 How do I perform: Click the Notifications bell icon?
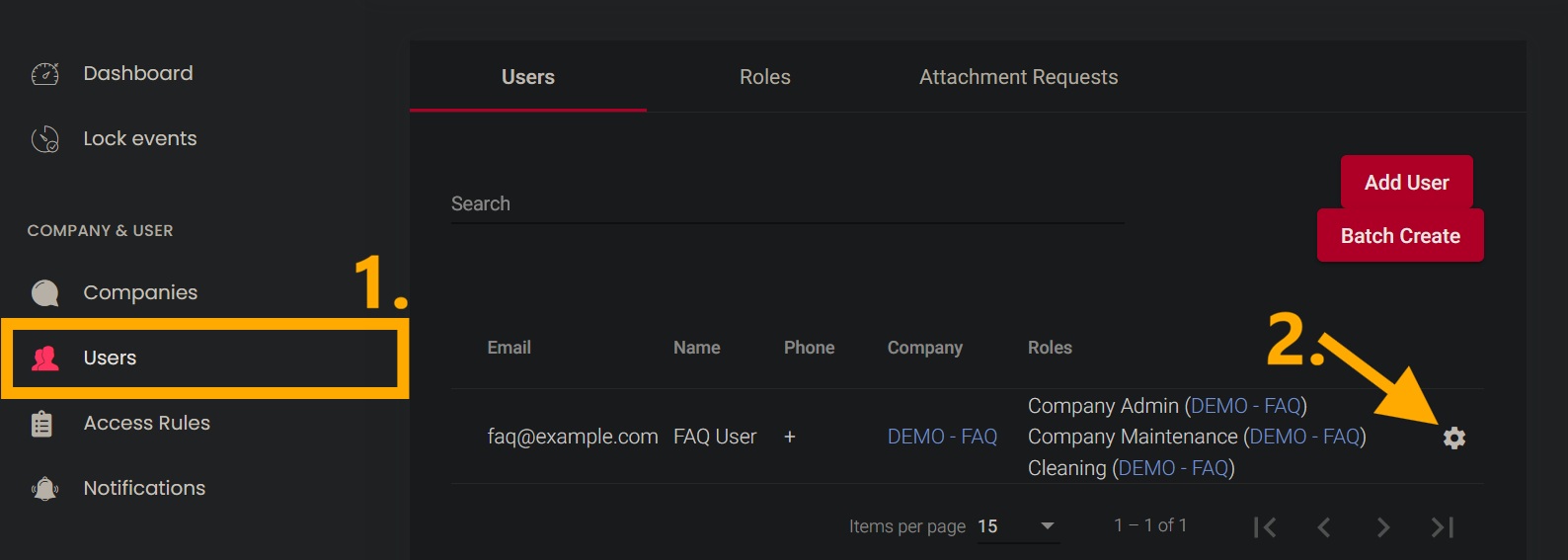coord(45,489)
